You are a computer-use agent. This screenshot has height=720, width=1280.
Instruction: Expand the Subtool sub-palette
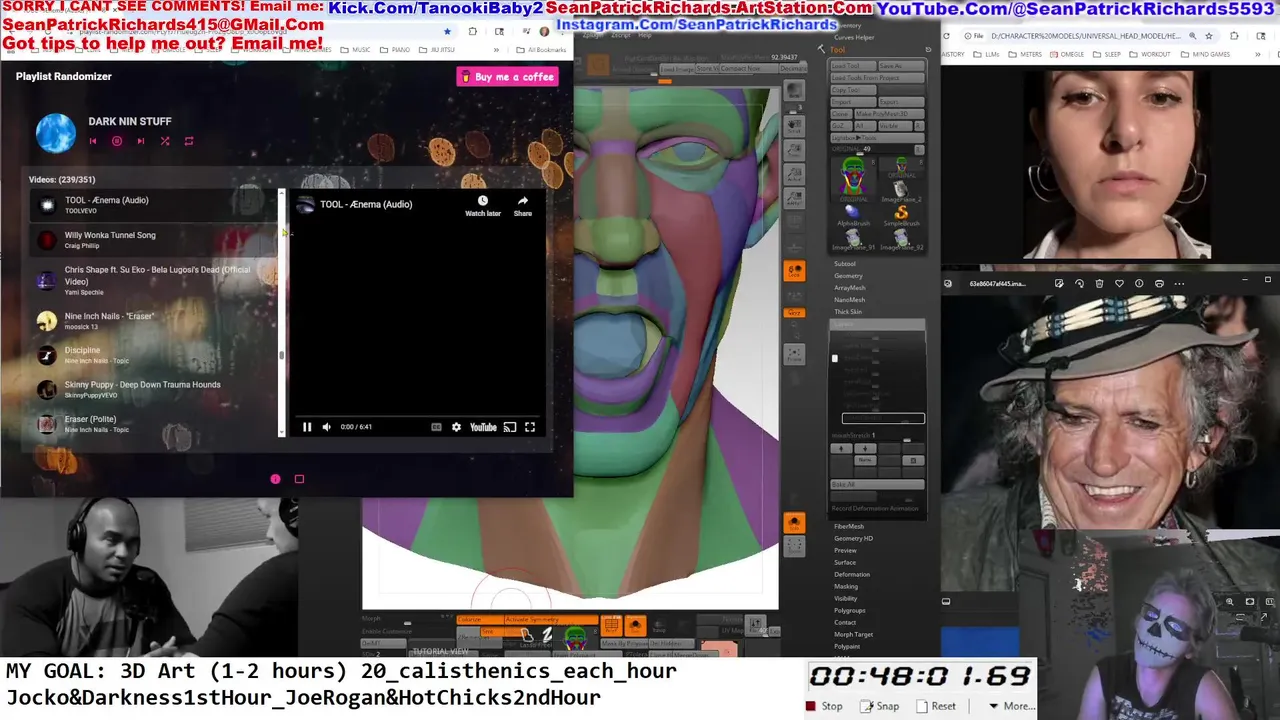pyautogui.click(x=845, y=264)
